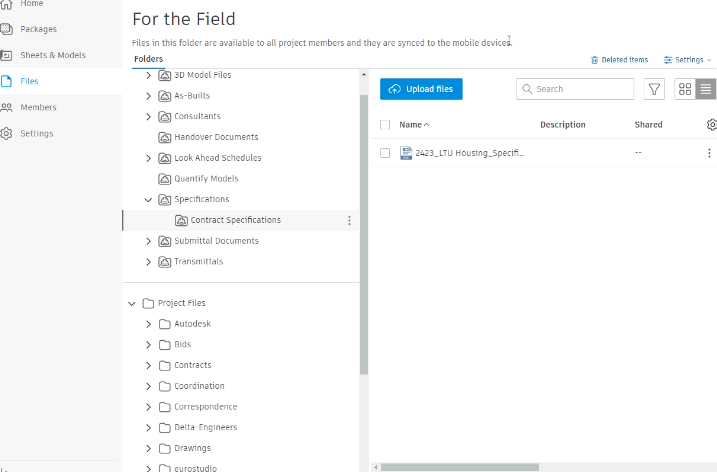Screen dimensions: 717x472
Task: Check the select-all files checkbox
Action: [x=385, y=125]
